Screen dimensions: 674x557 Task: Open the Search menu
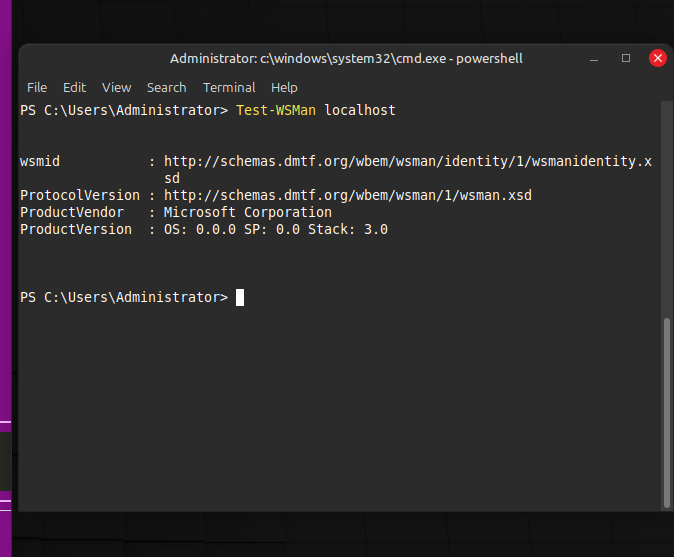click(166, 87)
